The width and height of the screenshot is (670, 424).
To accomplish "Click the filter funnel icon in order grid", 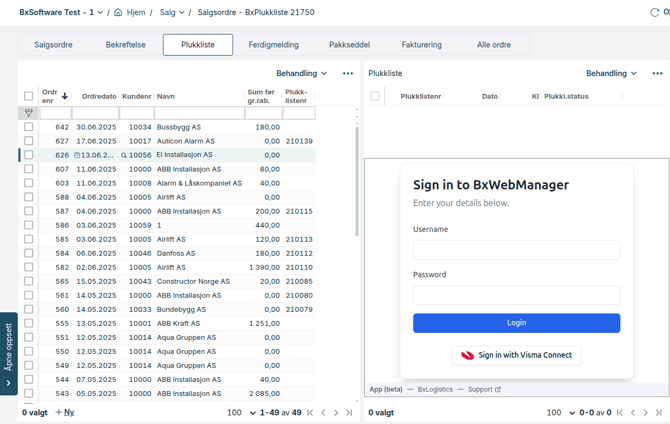I will 29,113.
